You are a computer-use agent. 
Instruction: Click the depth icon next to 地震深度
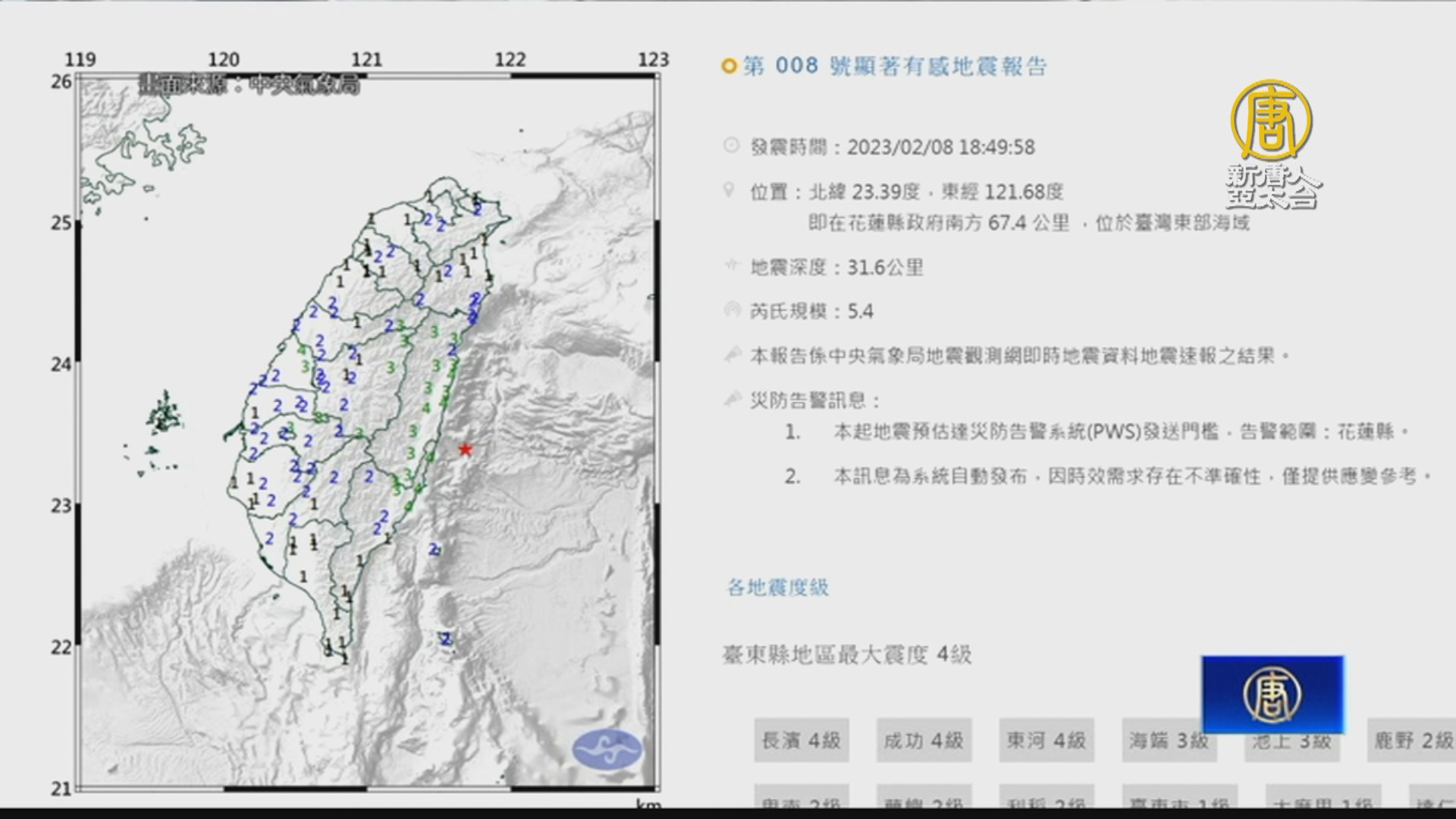tap(731, 265)
